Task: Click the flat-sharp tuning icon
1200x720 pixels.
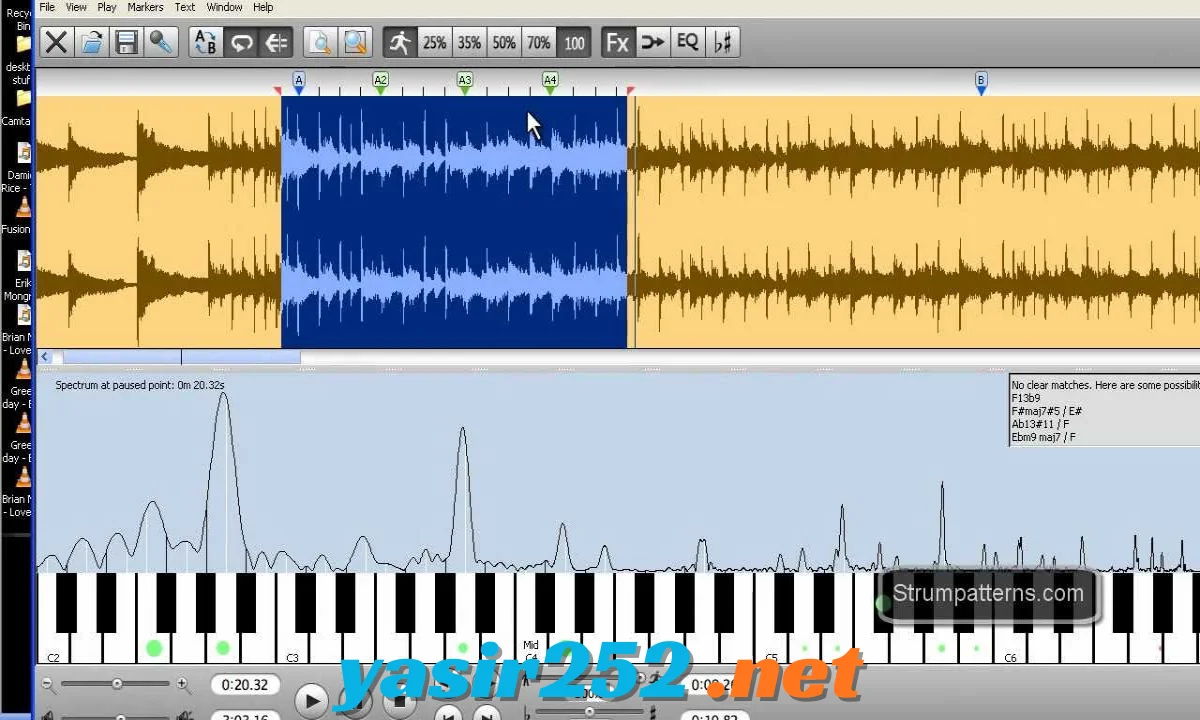Action: pos(722,42)
